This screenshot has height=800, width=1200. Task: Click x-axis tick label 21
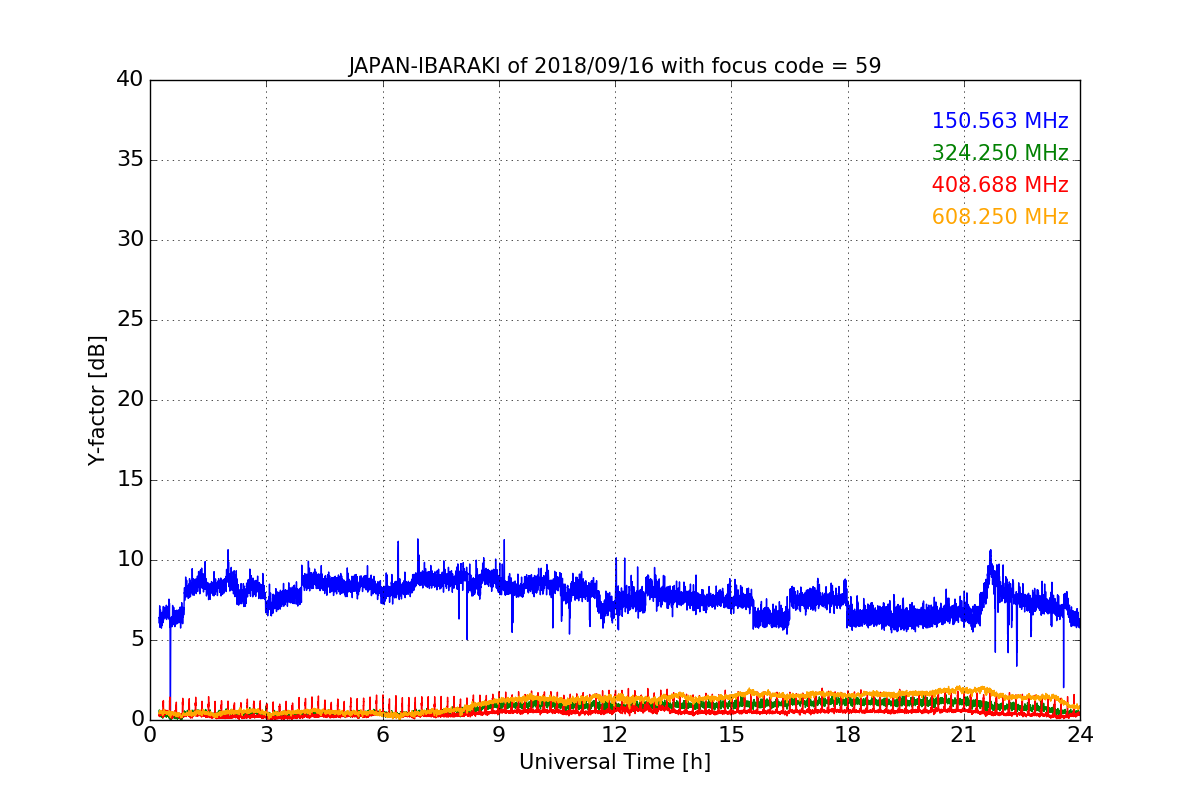pos(964,735)
